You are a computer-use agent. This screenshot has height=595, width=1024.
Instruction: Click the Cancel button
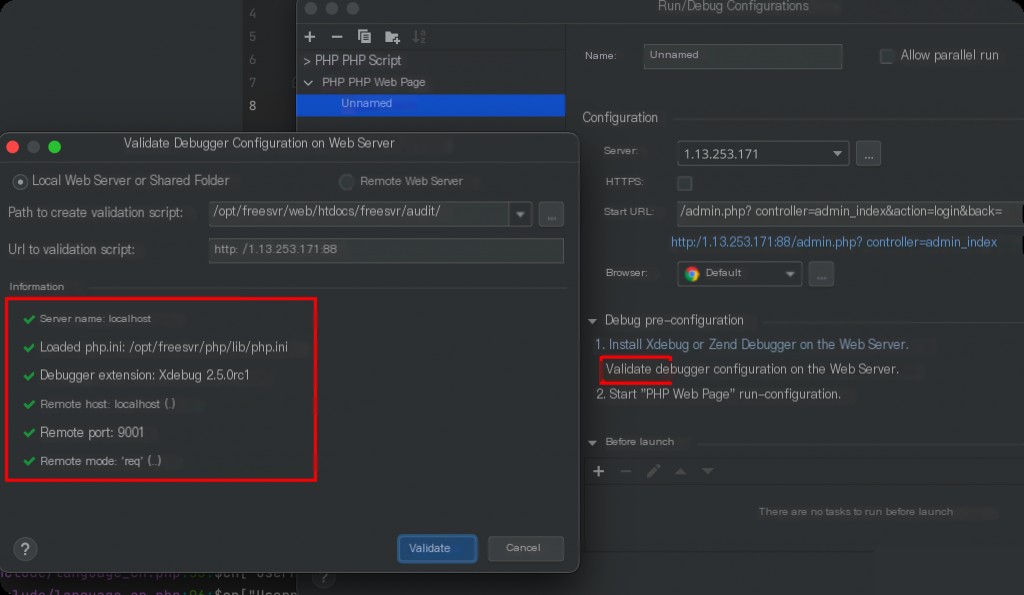[x=525, y=548]
